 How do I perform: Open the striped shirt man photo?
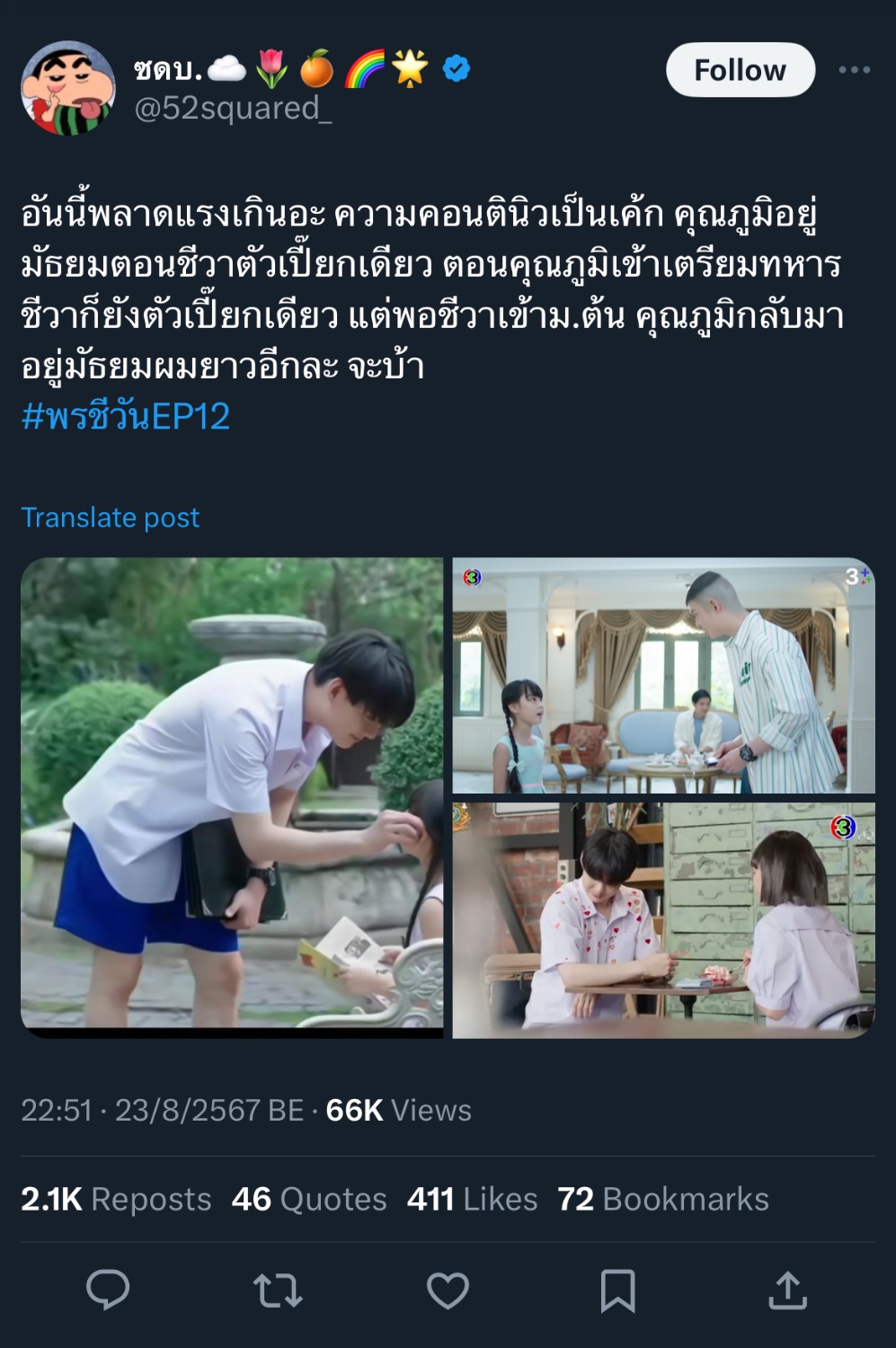(x=663, y=676)
